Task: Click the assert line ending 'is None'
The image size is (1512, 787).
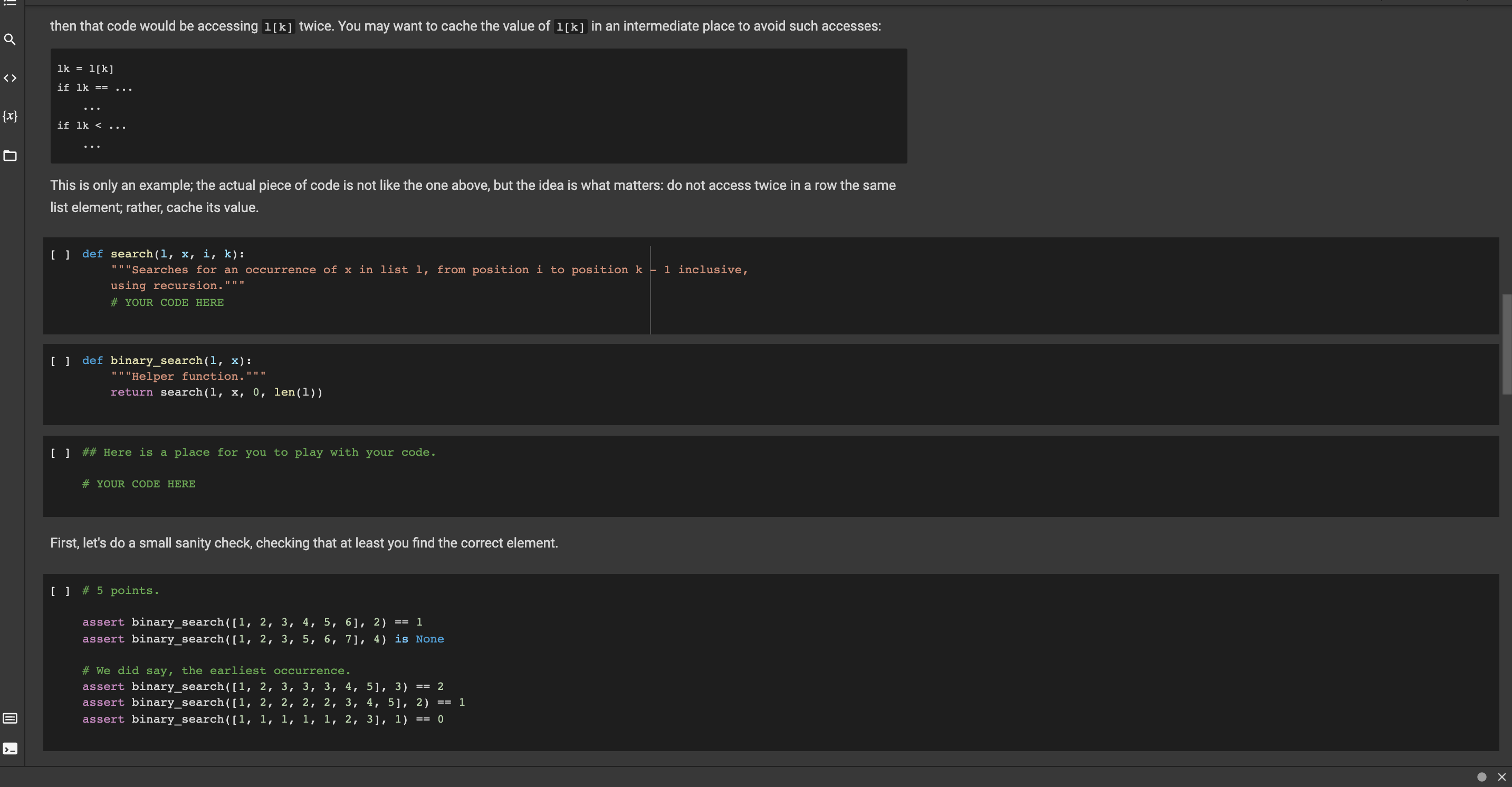Action: pos(263,639)
